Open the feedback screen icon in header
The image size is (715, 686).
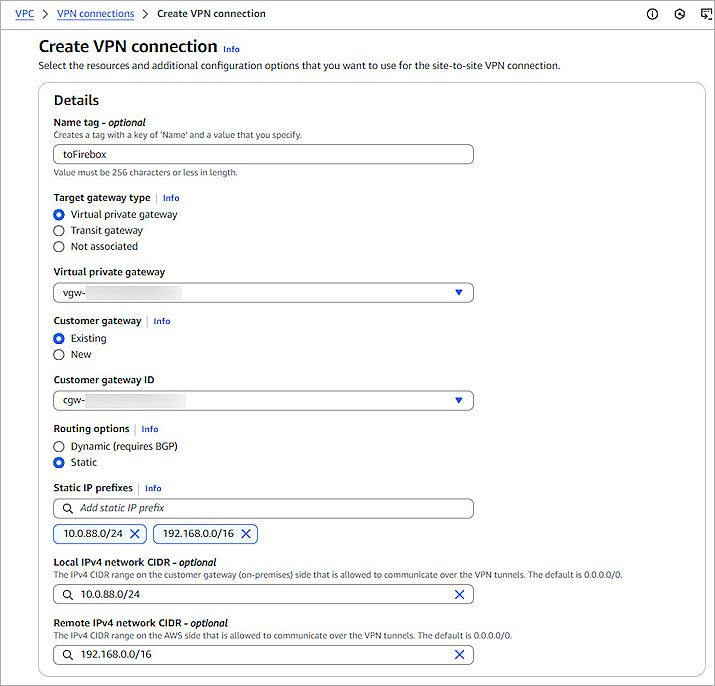point(706,15)
